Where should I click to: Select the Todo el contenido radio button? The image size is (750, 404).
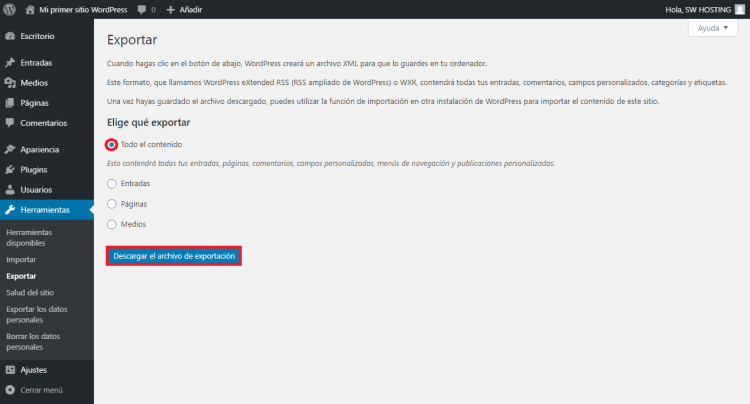pyautogui.click(x=111, y=144)
